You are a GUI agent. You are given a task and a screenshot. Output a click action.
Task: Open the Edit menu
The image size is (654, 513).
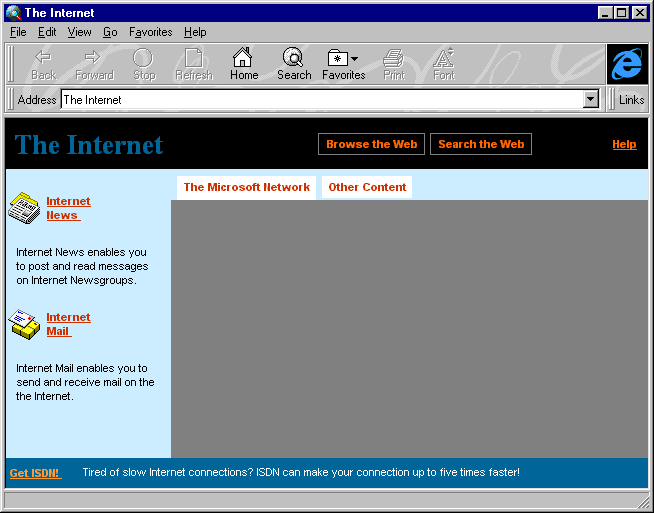click(47, 32)
